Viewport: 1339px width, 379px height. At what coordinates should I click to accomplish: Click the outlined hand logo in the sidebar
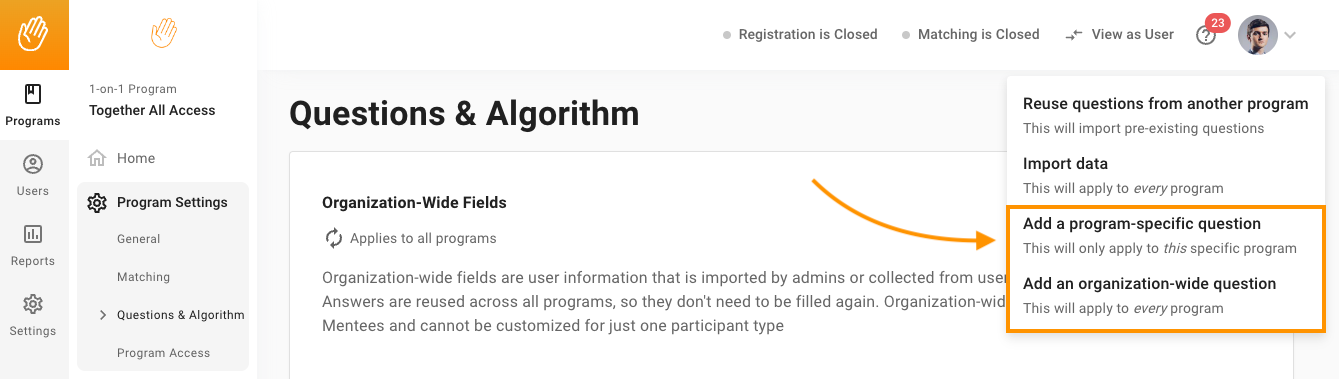164,34
